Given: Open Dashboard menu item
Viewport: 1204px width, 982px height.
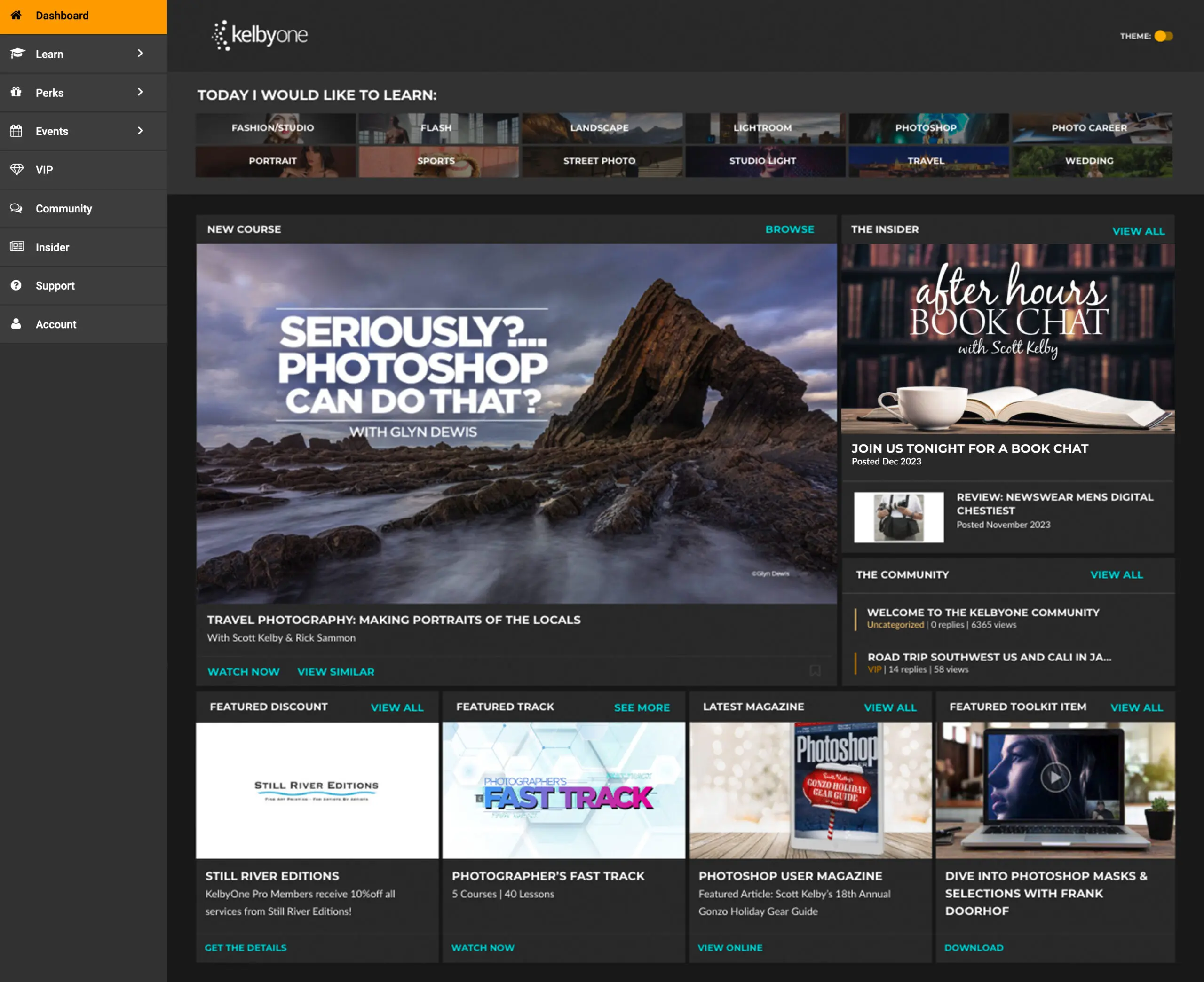Looking at the screenshot, I should 84,16.
